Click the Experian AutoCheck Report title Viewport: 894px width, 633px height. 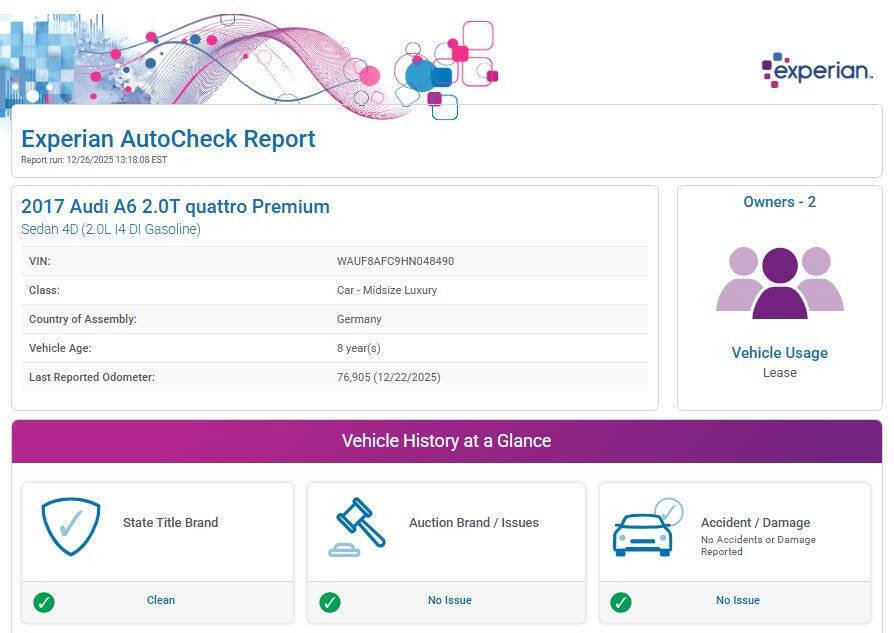[x=168, y=139]
